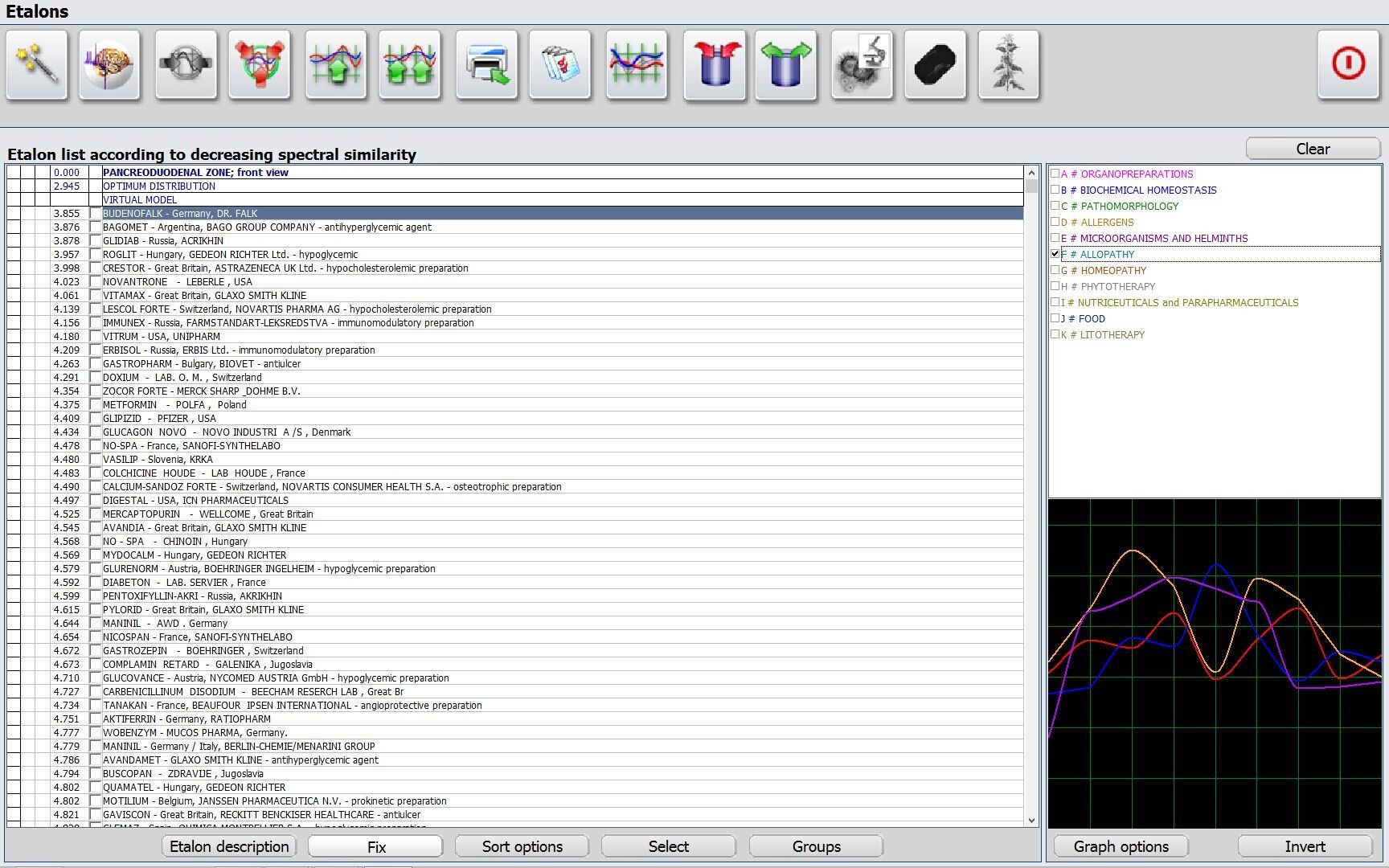Open the microscope microorganism icon
1389x868 pixels.
tap(862, 65)
